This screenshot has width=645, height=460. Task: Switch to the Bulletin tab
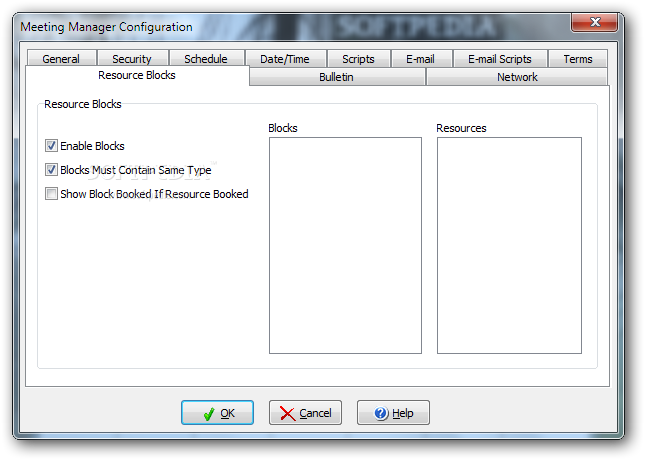[336, 77]
